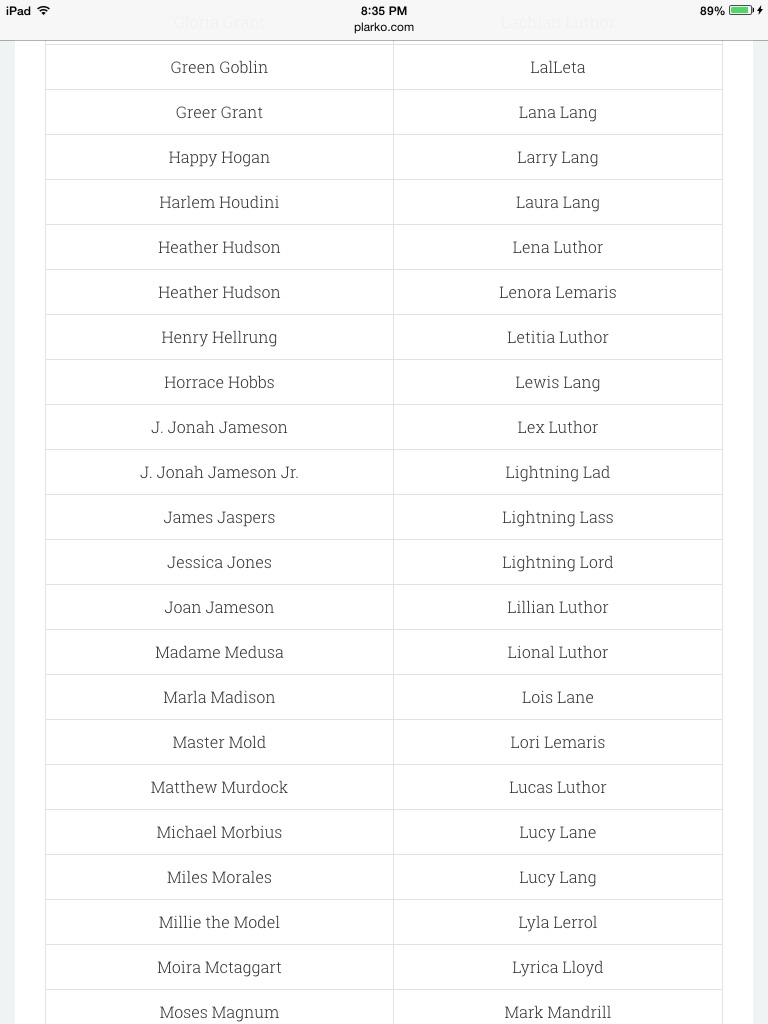
Task: Tap the battery indicator icon
Action: pyautogui.click(x=741, y=10)
